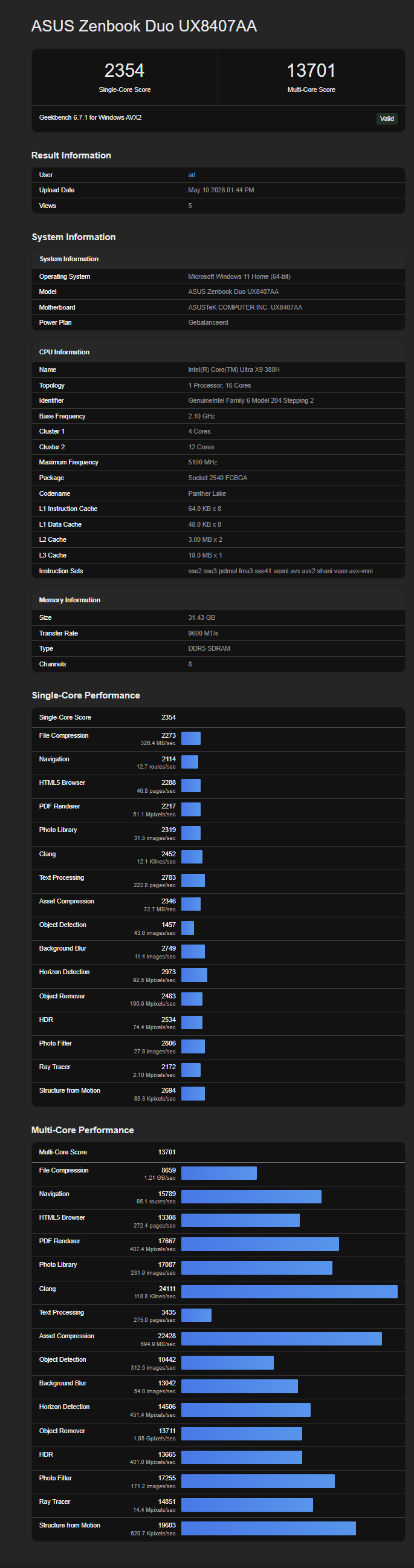414x1568 pixels.
Task: Click multi-core Structure from Motion score 19603
Action: [x=167, y=1526]
